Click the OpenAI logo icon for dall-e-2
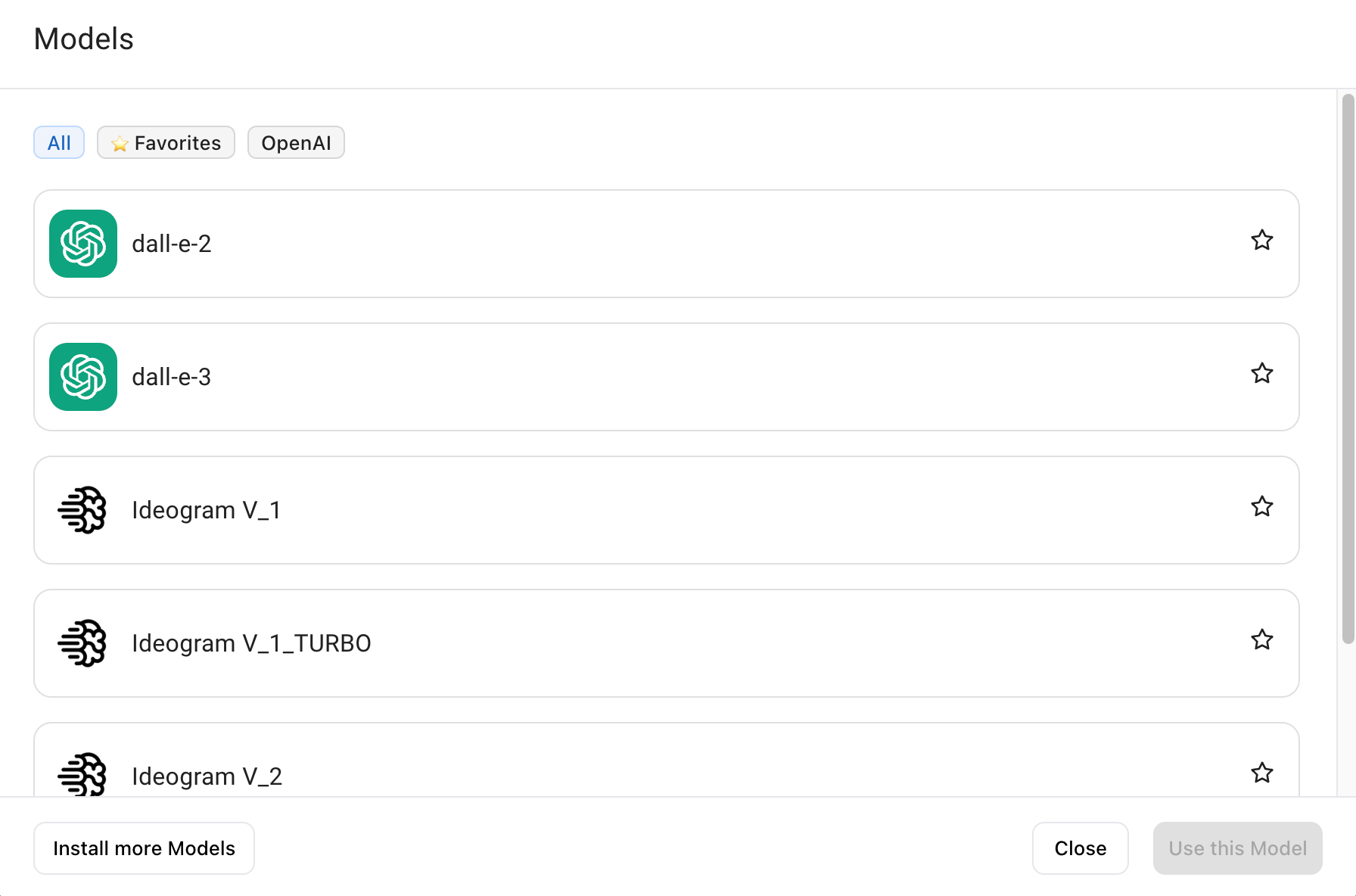Screen dimensions: 1356x896 [83, 244]
